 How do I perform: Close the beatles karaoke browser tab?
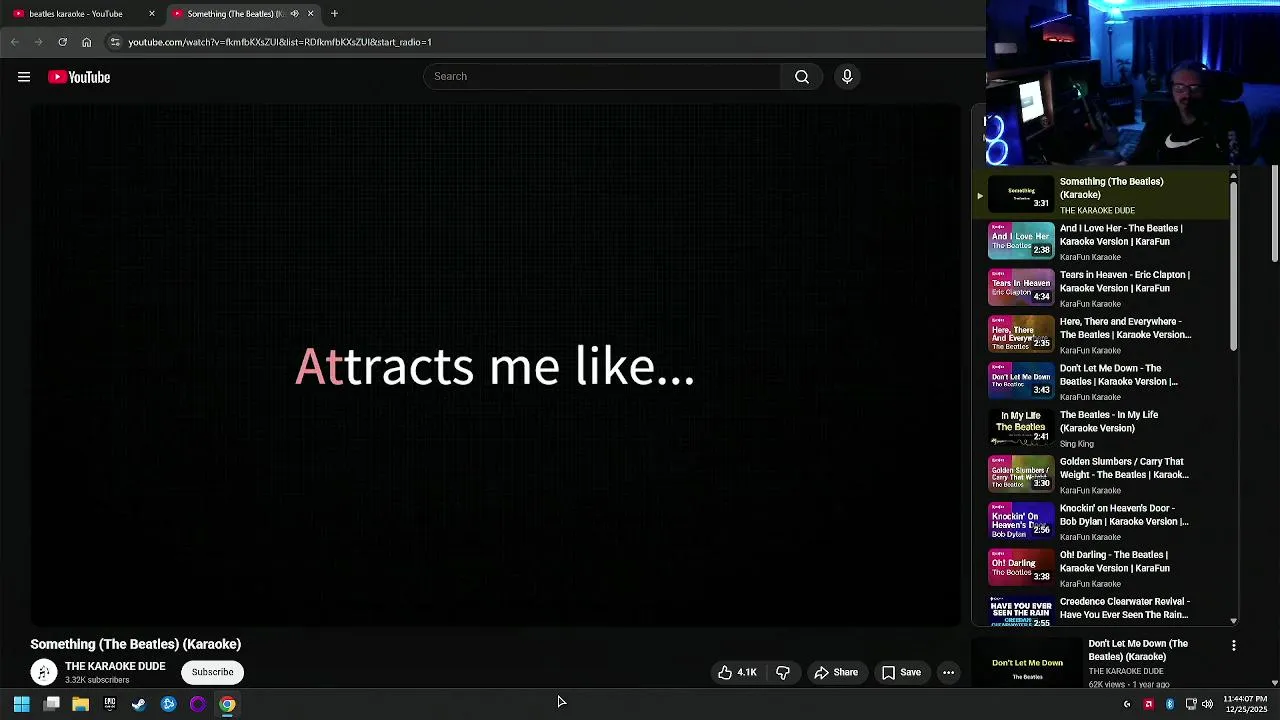point(152,14)
